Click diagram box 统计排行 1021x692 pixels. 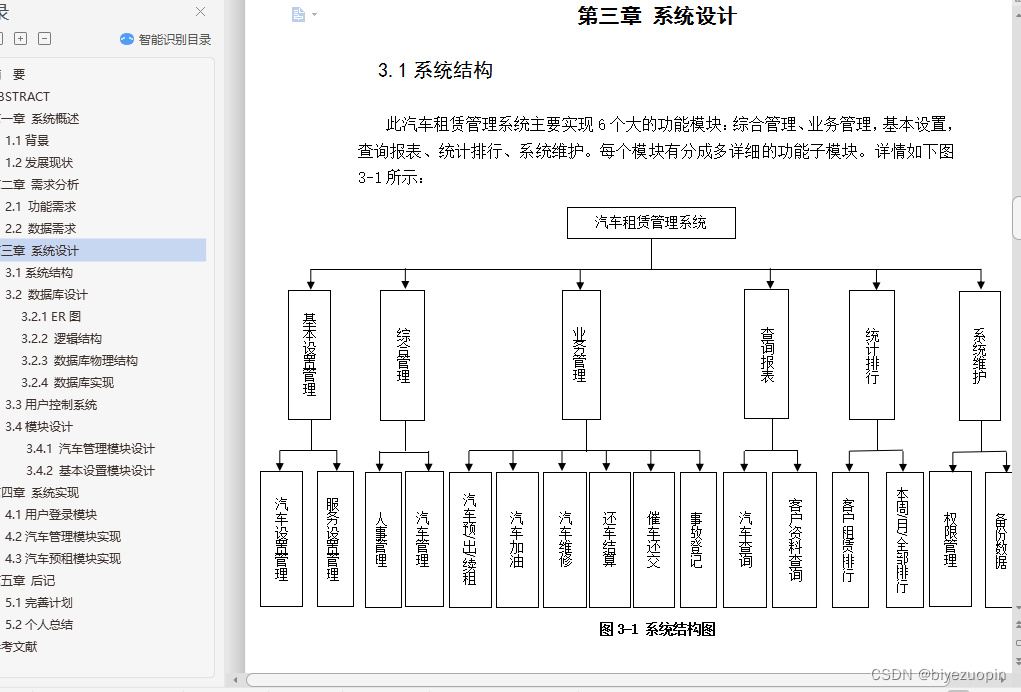click(x=872, y=355)
